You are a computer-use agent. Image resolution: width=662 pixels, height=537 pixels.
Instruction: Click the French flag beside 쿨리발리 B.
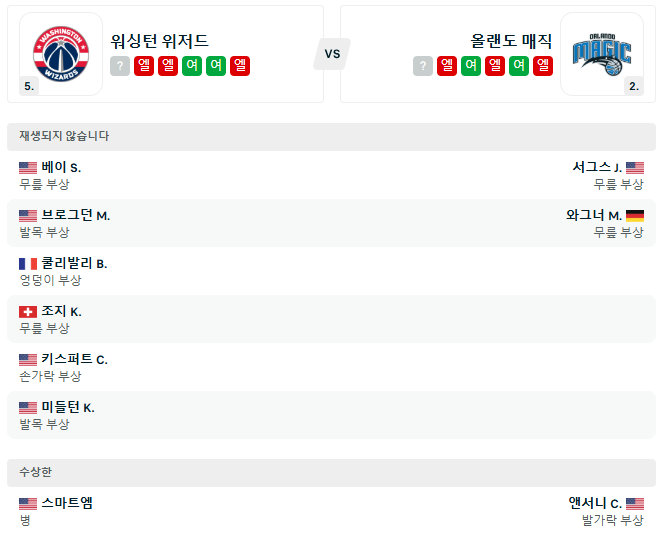(x=28, y=264)
